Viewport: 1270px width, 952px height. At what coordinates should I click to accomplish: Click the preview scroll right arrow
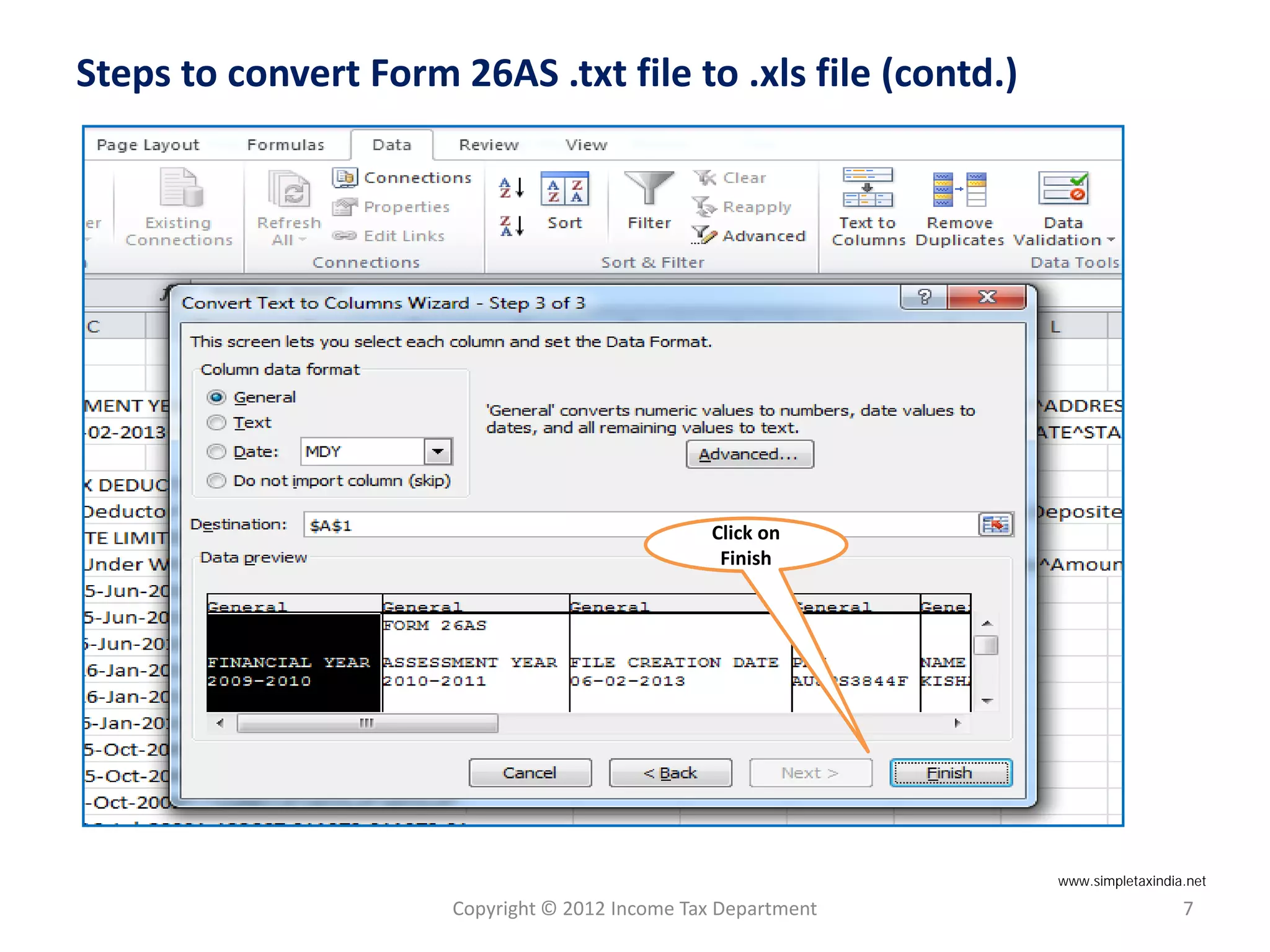[x=958, y=723]
